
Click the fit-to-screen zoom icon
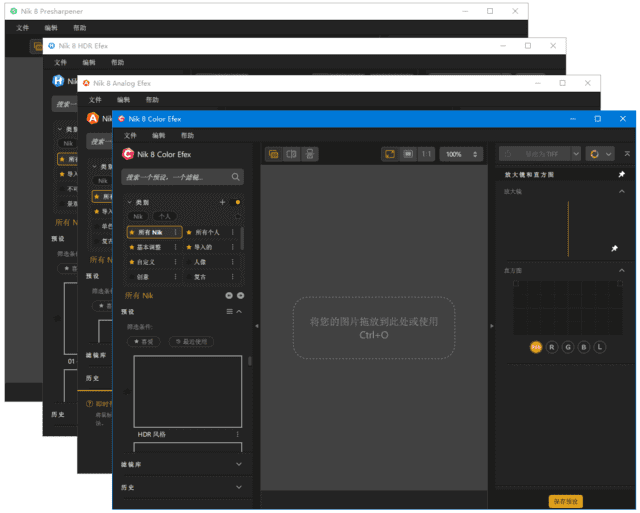[390, 154]
